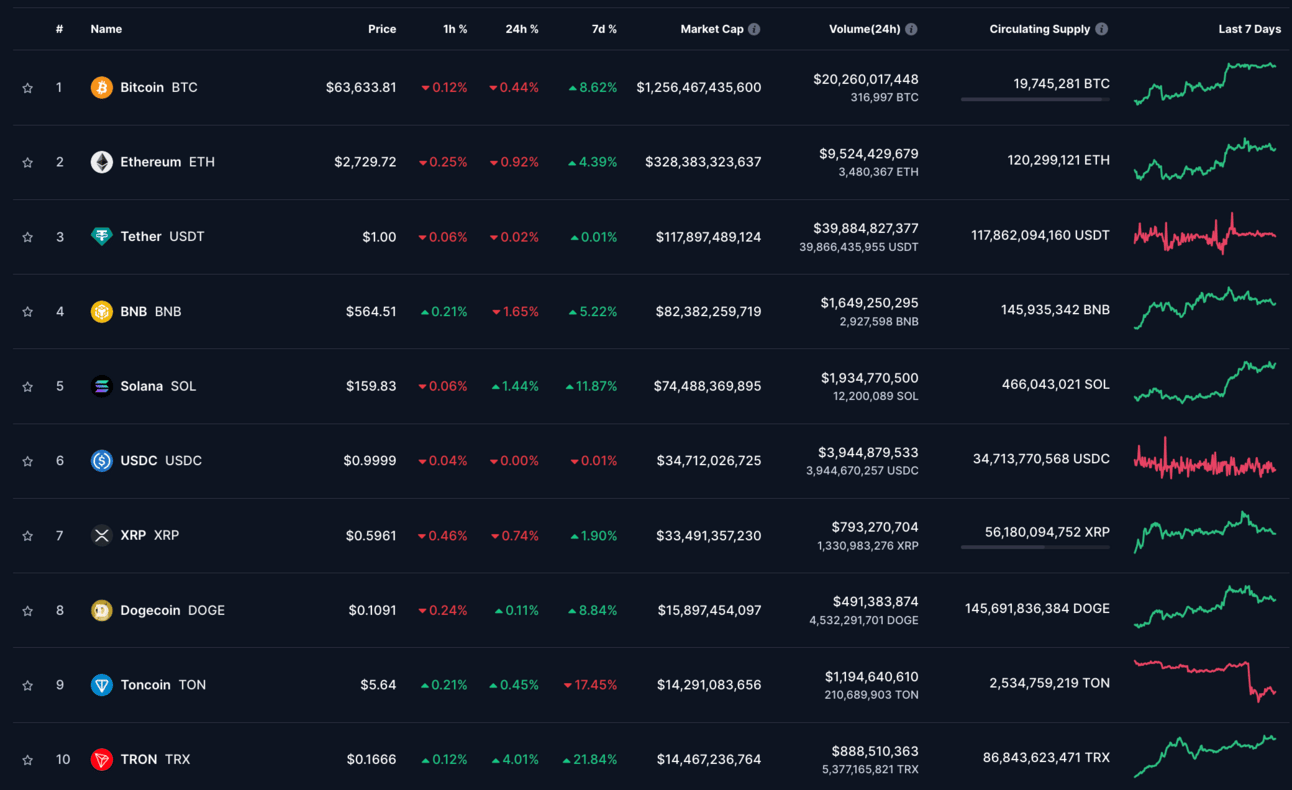Star Solana in the watchlist
Screen dimensions: 1292x790
click(28, 386)
